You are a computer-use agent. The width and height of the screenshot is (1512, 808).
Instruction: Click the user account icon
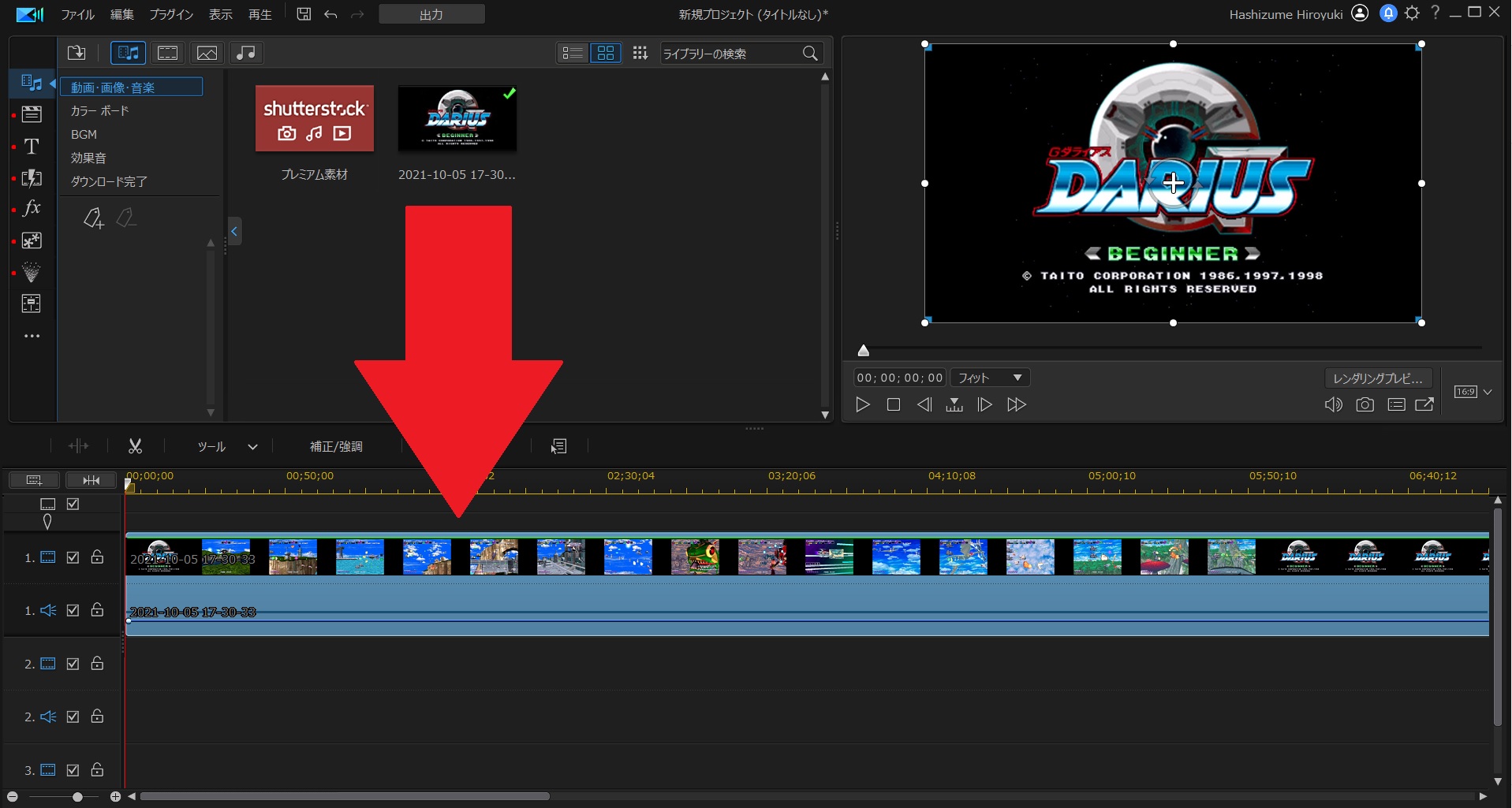pos(1360,13)
